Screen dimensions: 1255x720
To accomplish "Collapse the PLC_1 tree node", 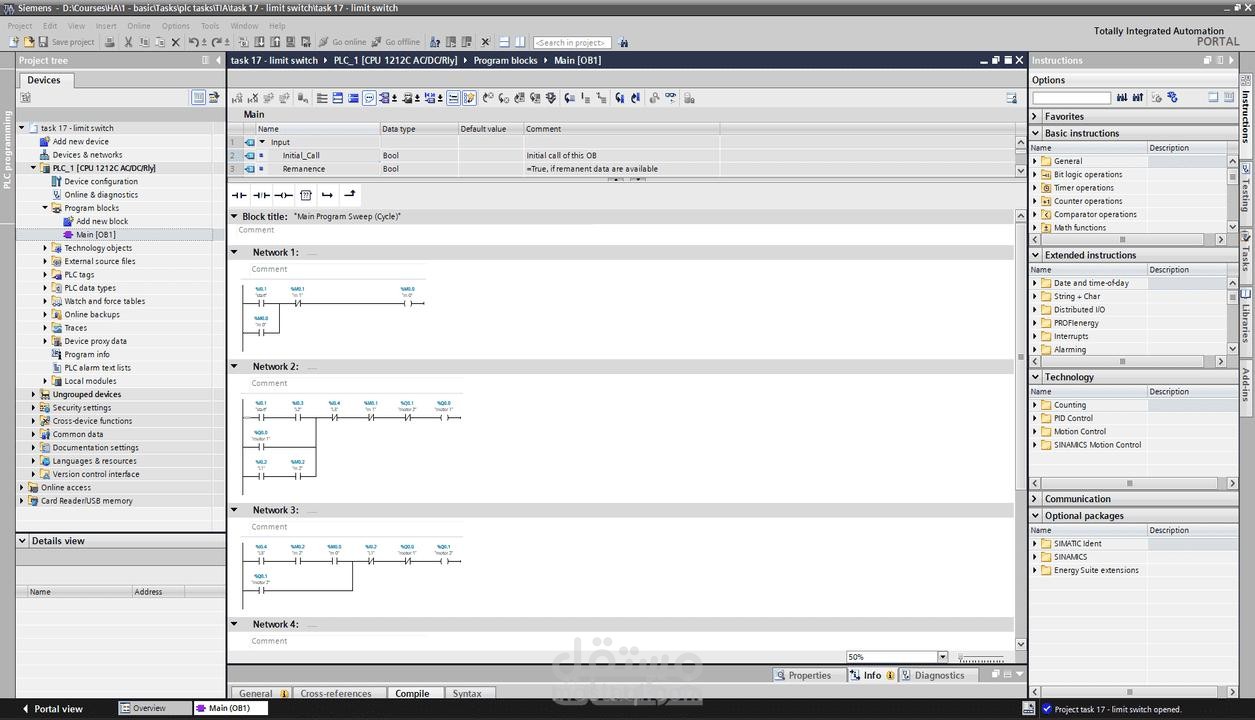I will (34, 168).
